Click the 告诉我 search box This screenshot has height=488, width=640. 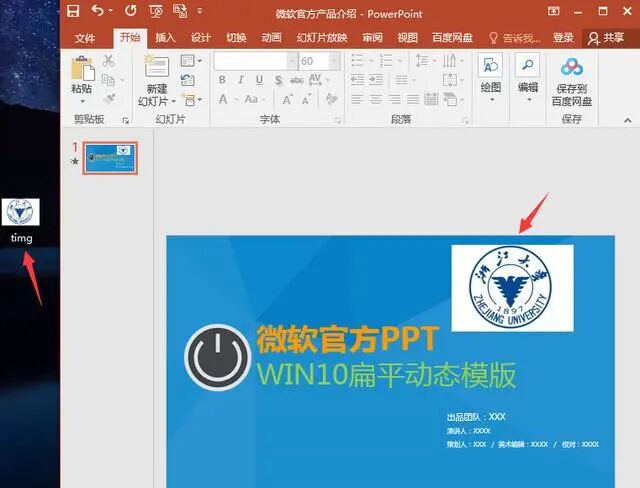[x=515, y=38]
